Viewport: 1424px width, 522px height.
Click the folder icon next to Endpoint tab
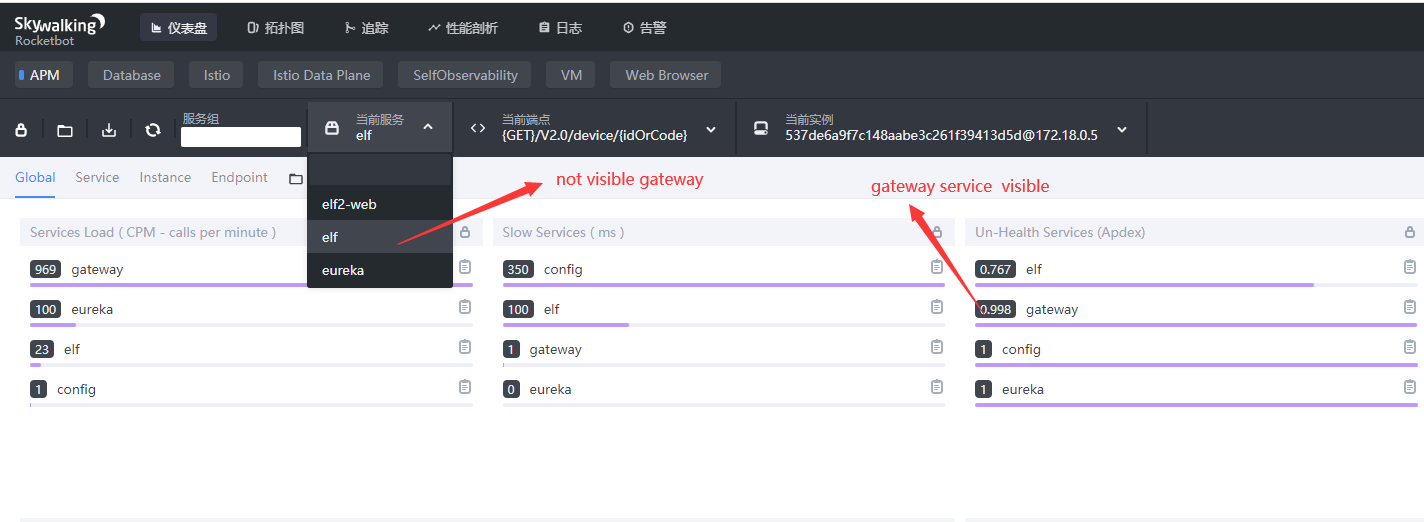point(295,178)
